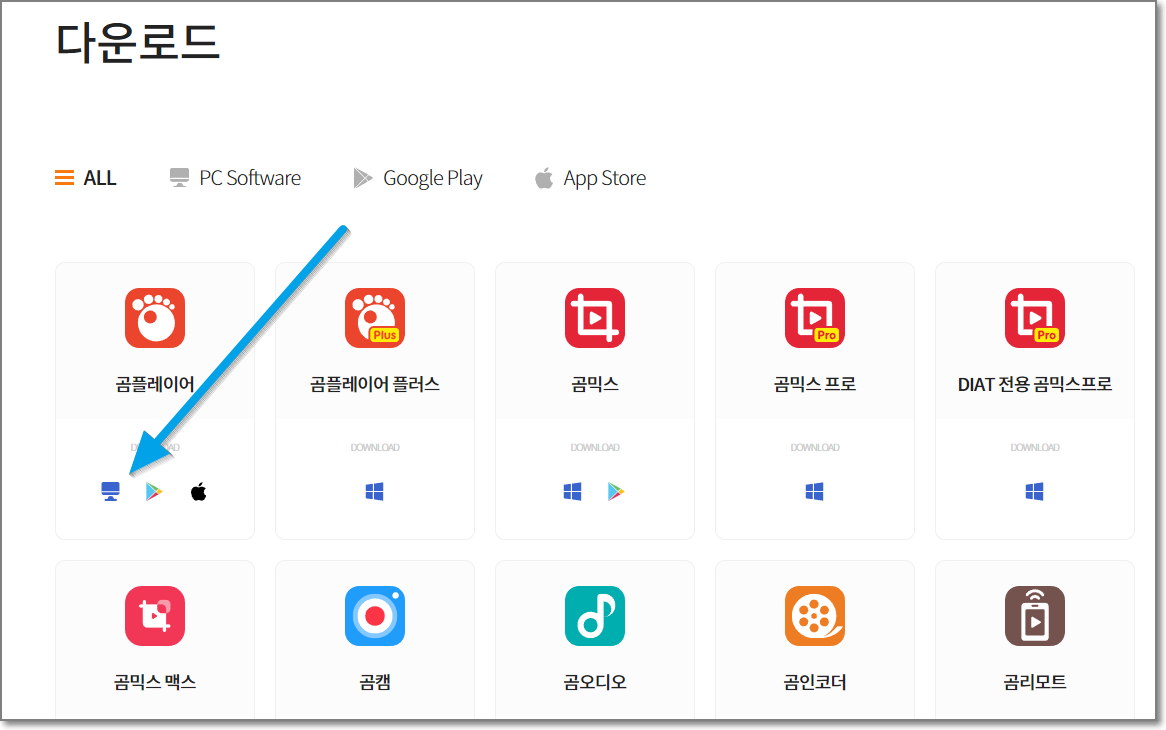
Task: Open 곰플레이어 Apple App Store icon
Action: tap(199, 491)
